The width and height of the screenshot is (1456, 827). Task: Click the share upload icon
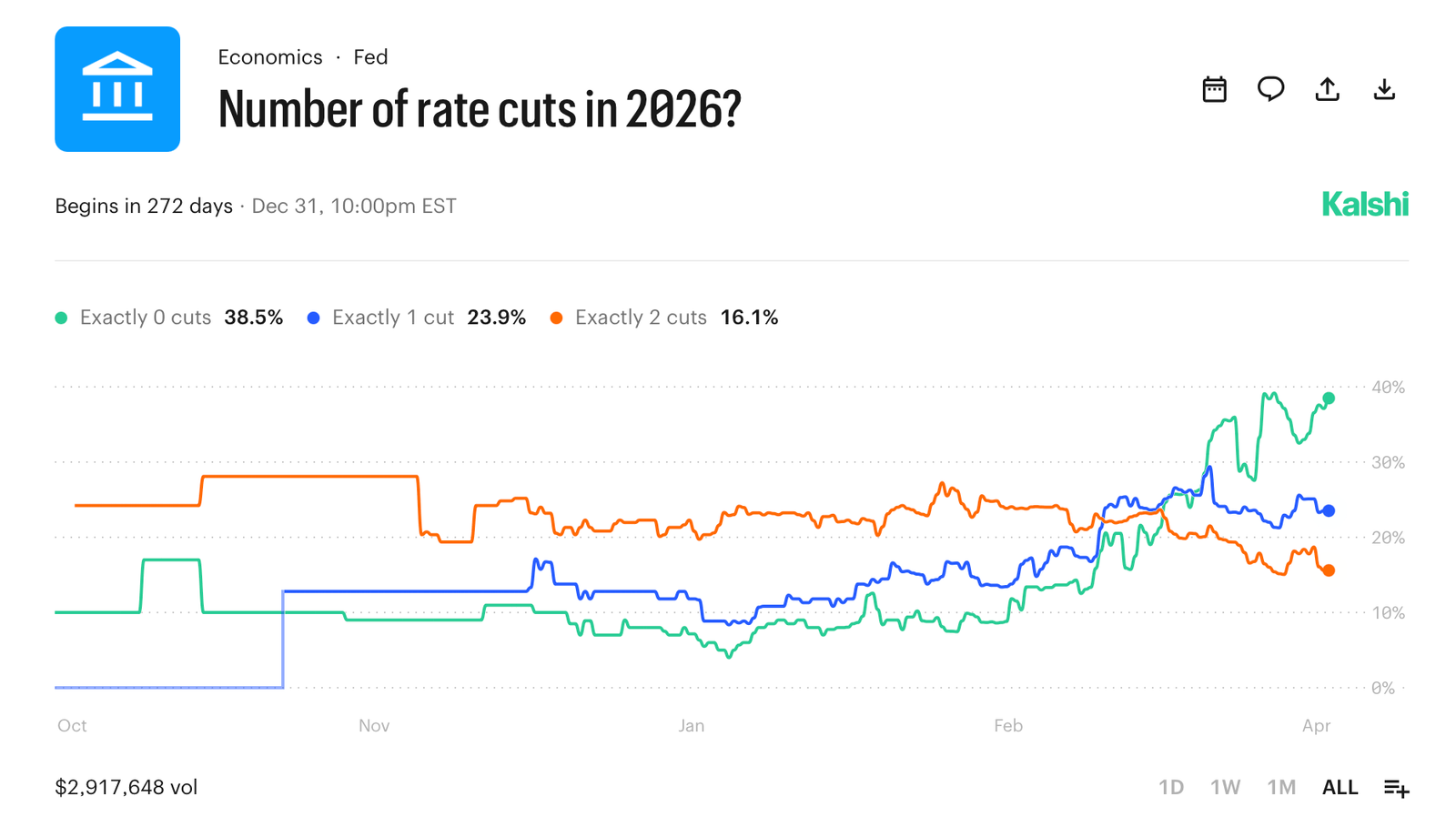pos(1328,88)
